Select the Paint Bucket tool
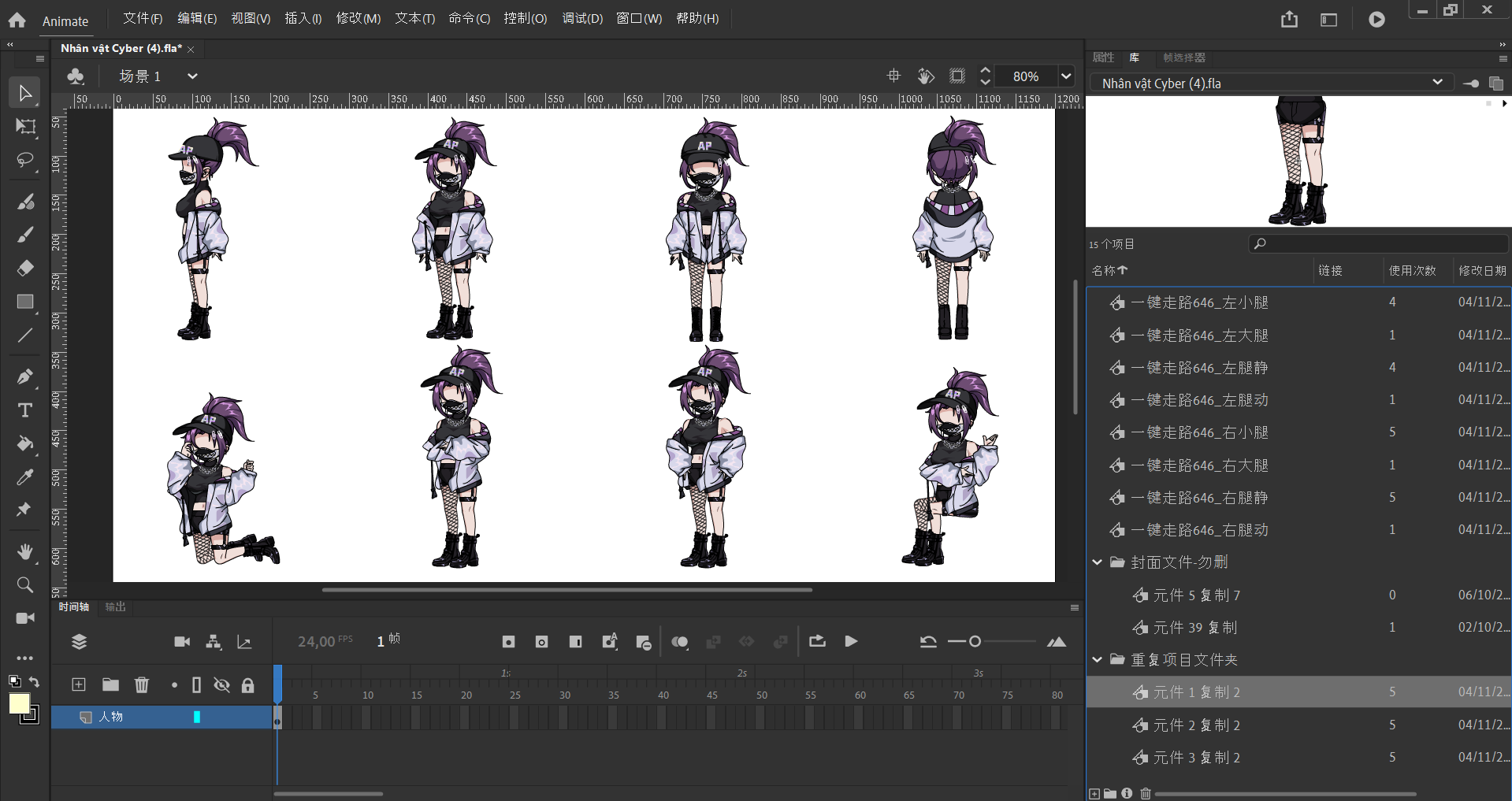 [25, 444]
